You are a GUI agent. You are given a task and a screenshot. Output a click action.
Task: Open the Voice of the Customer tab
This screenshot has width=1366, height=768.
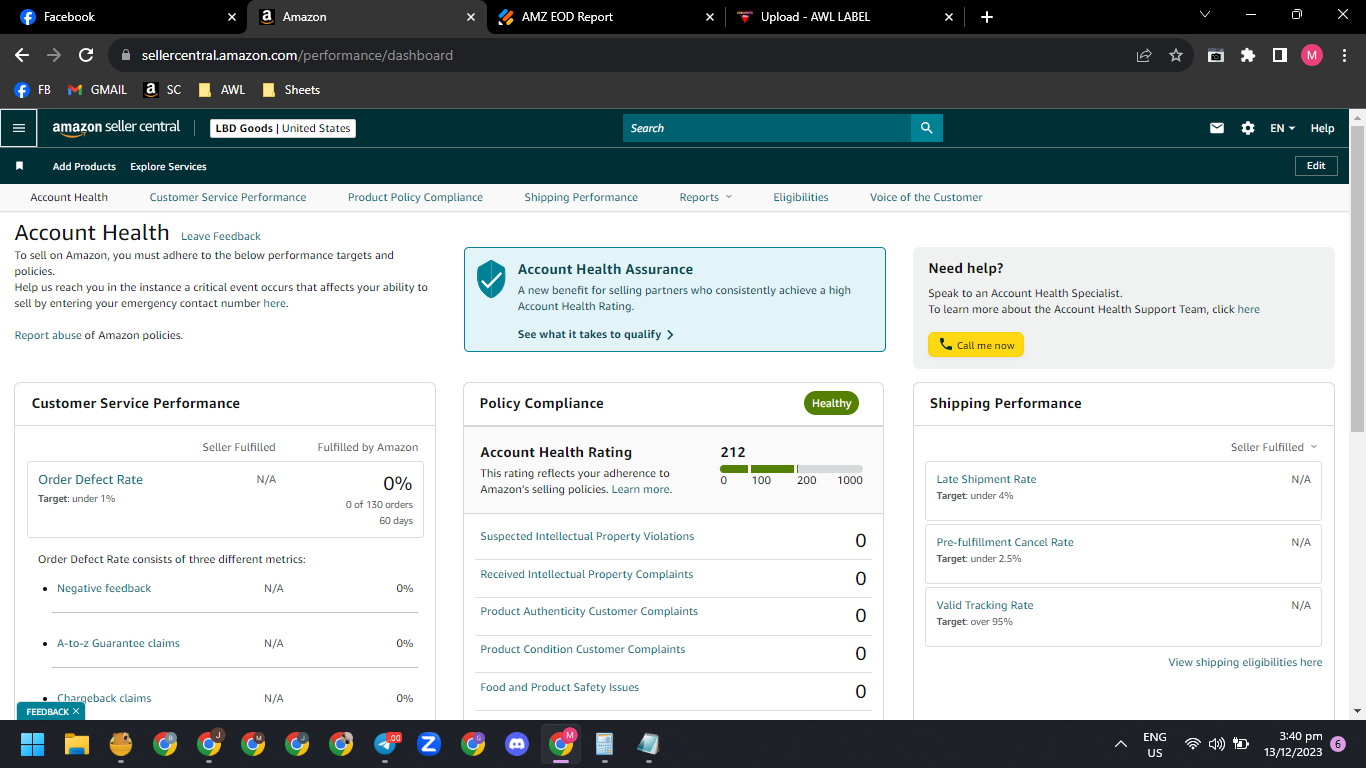pyautogui.click(x=926, y=197)
